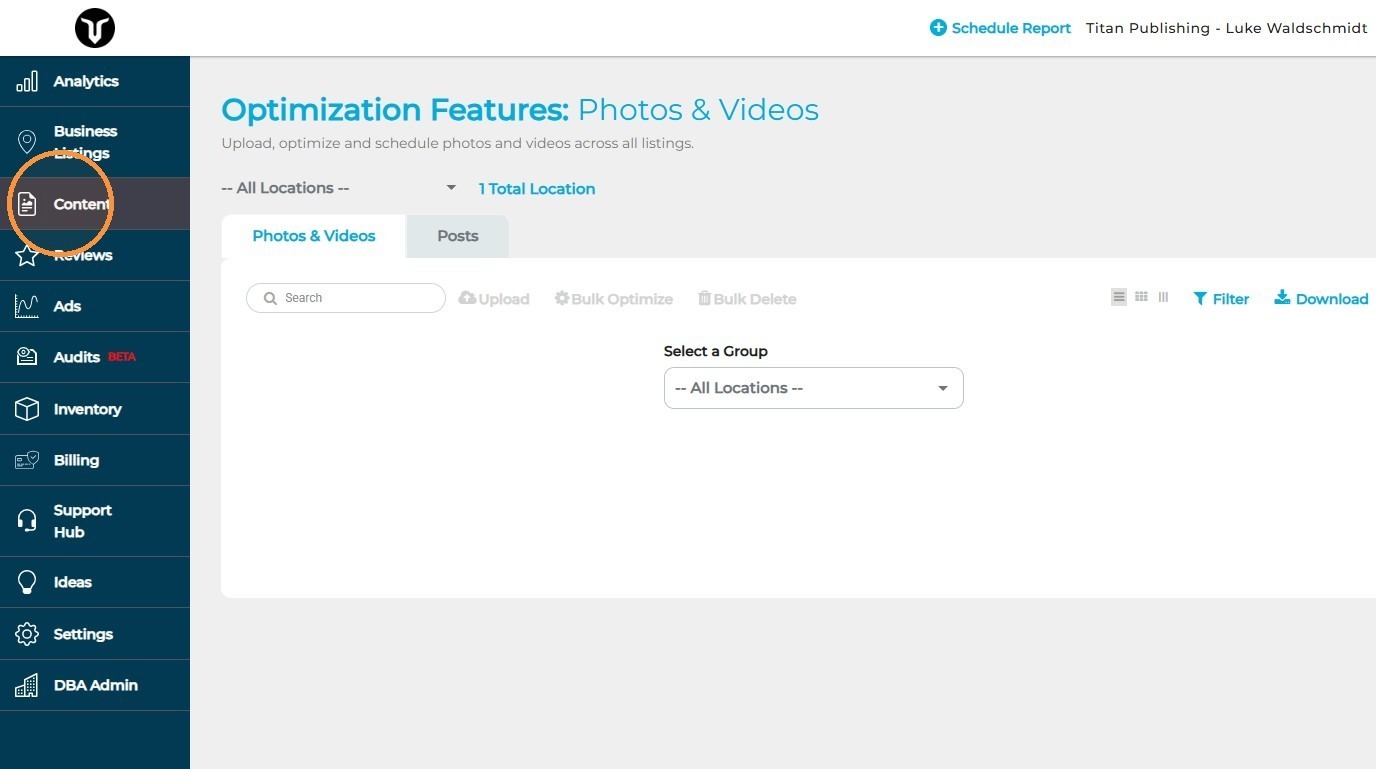1376x769 pixels.
Task: Click the Business Listings map pin icon
Action: click(x=27, y=142)
